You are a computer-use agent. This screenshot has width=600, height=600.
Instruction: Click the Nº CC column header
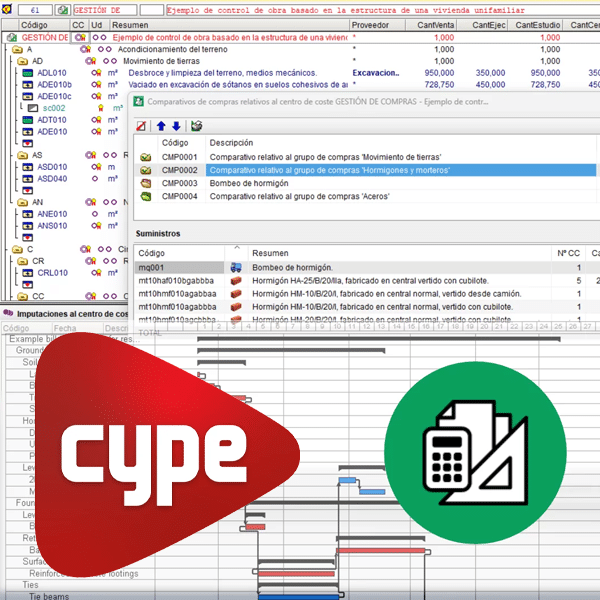568,253
